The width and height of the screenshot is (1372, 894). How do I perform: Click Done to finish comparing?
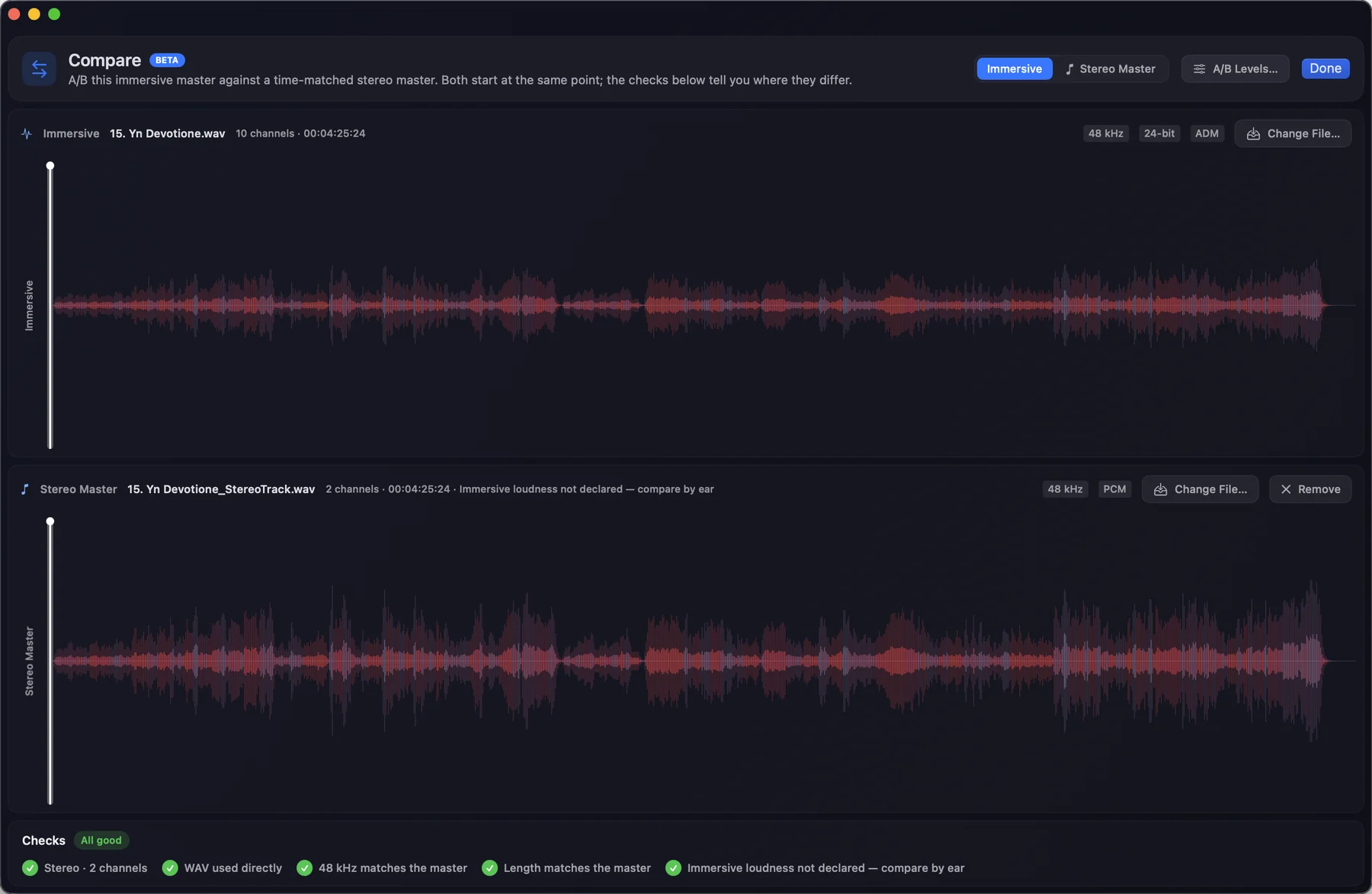pyautogui.click(x=1326, y=69)
